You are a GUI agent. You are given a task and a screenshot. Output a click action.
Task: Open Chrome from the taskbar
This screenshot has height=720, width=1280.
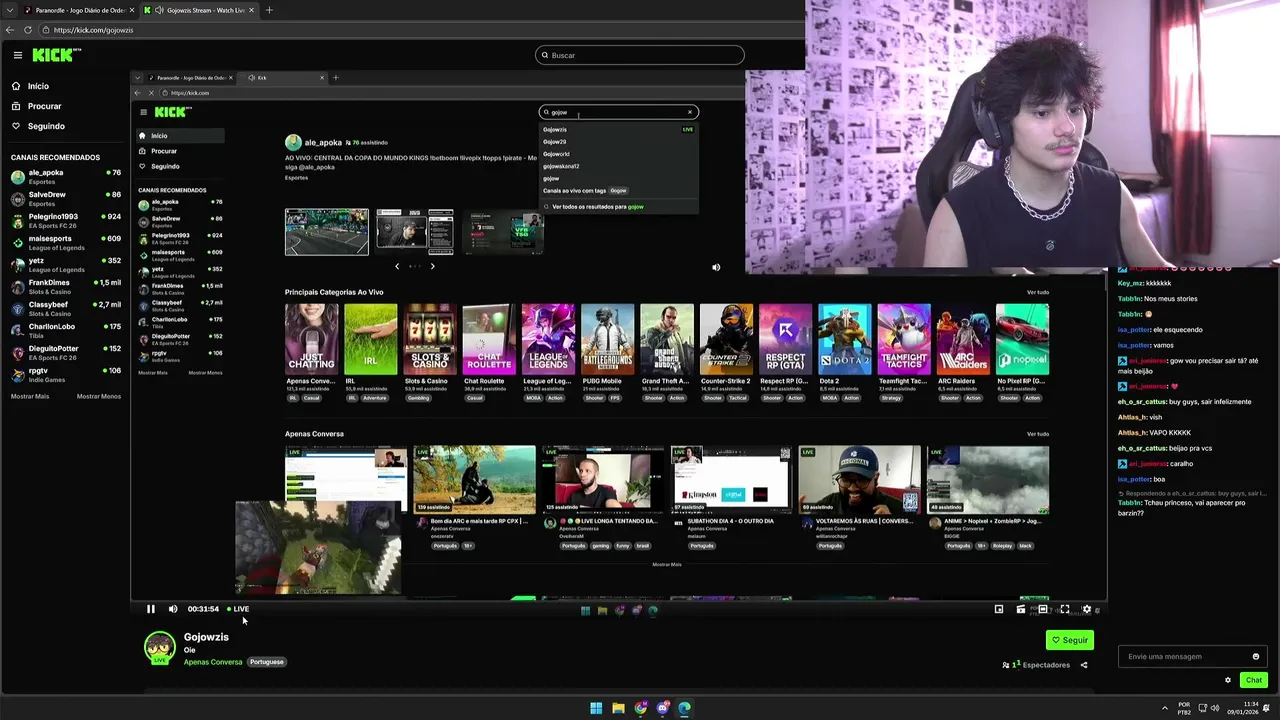[x=641, y=708]
